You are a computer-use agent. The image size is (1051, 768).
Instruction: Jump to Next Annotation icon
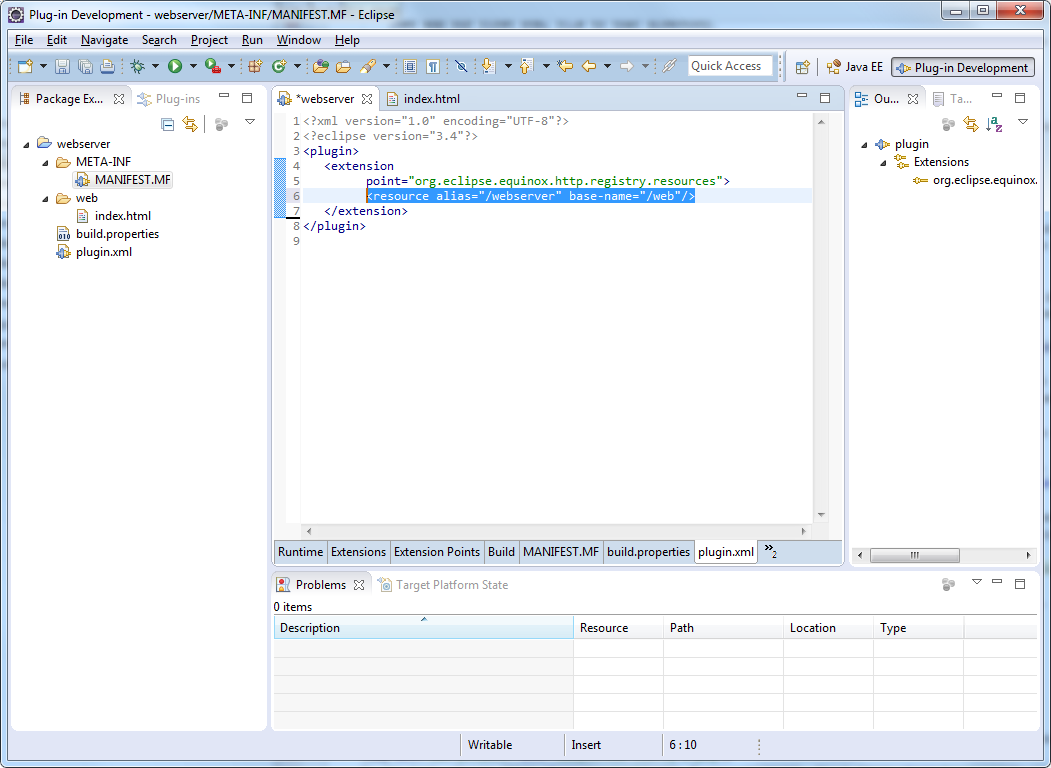(489, 66)
